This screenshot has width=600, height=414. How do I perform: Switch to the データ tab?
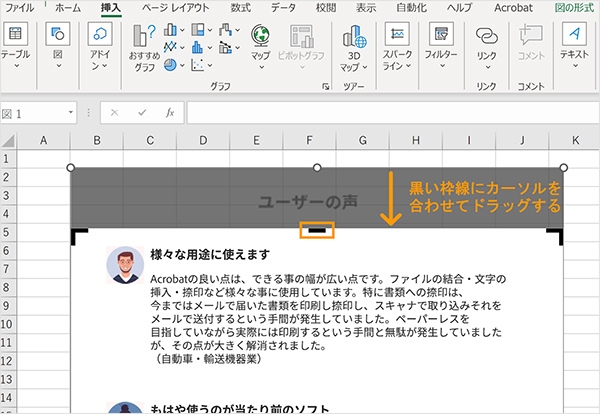pyautogui.click(x=283, y=8)
